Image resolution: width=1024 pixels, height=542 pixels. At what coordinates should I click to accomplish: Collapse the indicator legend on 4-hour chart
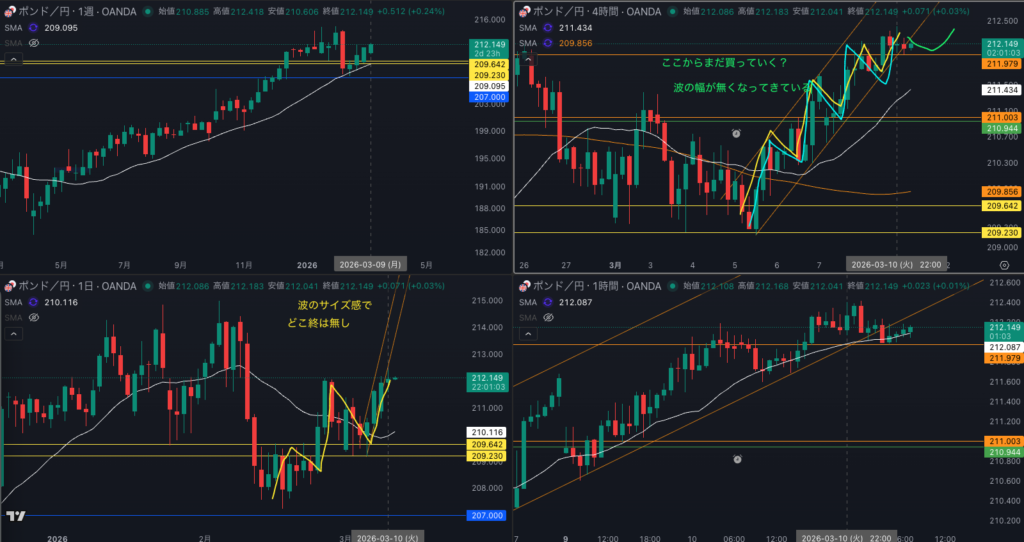pyautogui.click(x=528, y=60)
